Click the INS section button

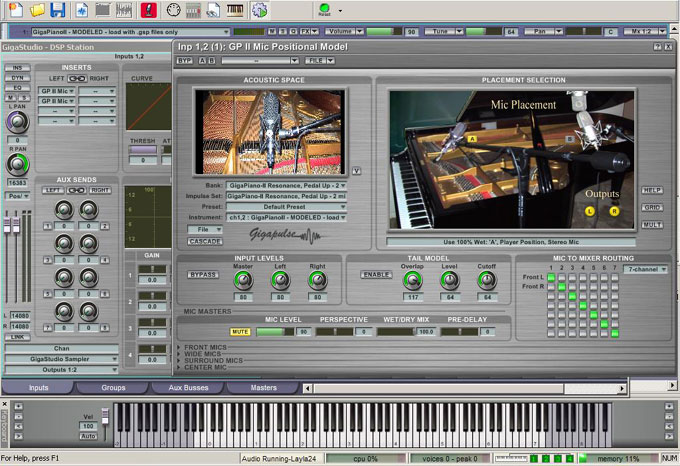click(x=17, y=68)
